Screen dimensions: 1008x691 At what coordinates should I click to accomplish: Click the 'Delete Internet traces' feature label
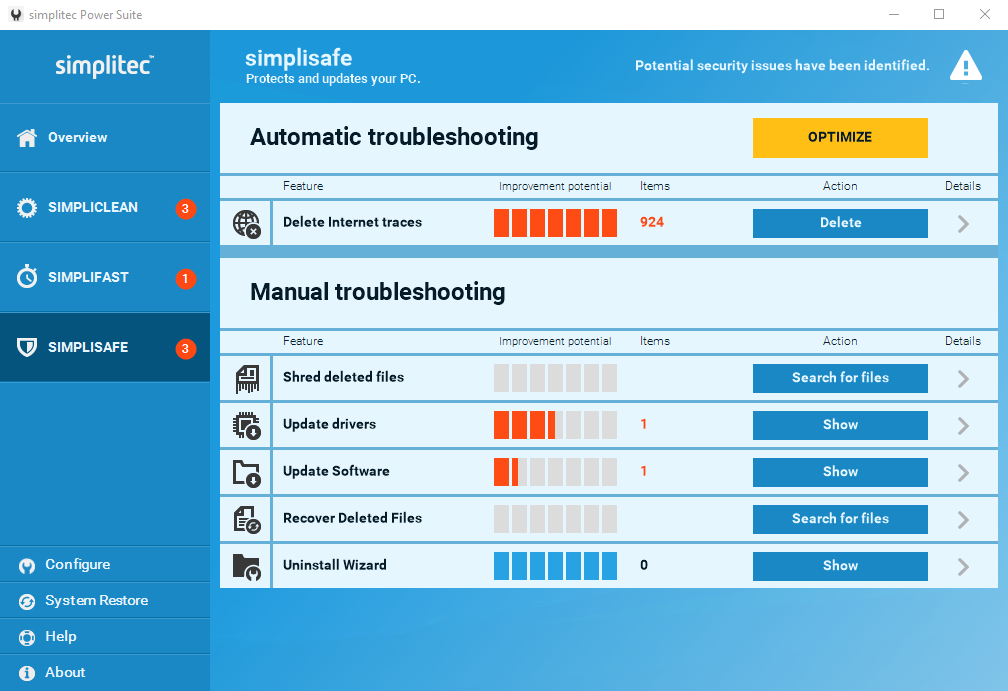tap(352, 222)
